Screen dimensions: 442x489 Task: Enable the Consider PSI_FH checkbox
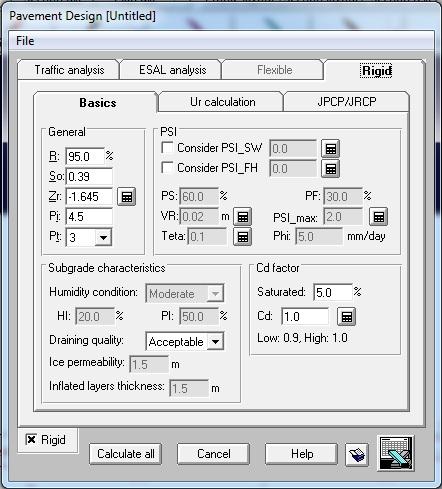pos(167,167)
